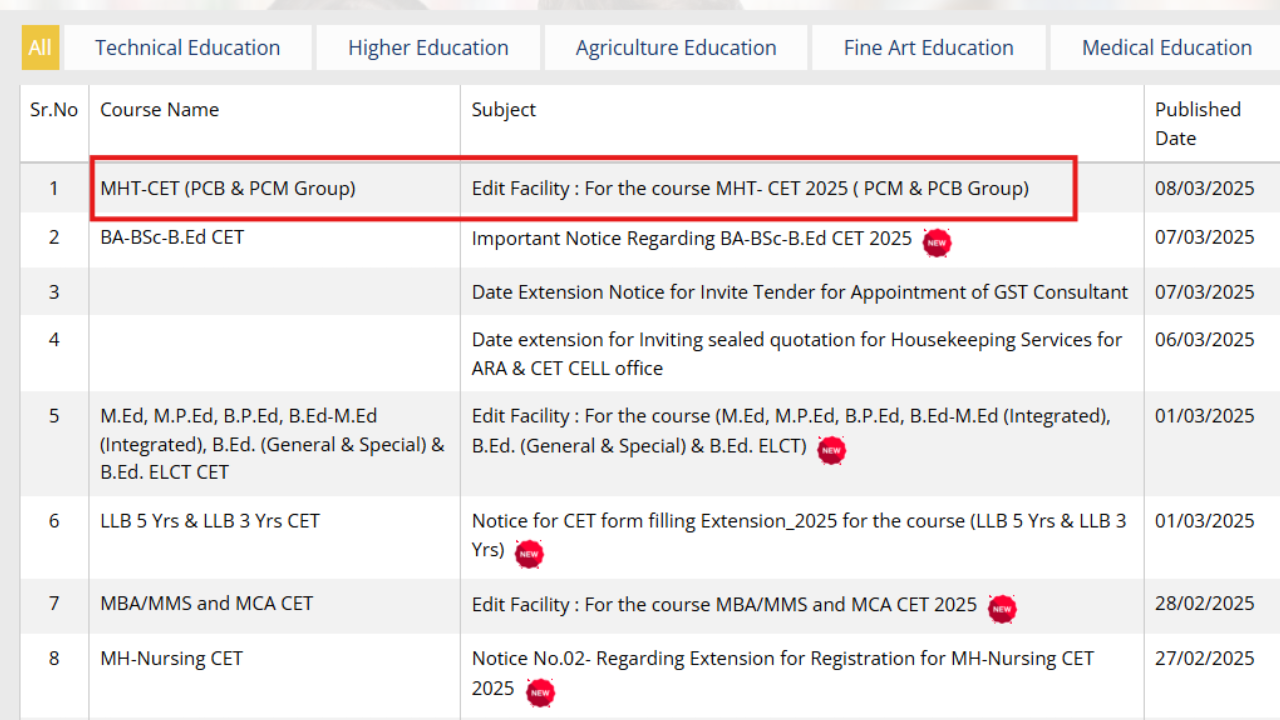Image resolution: width=1280 pixels, height=720 pixels.
Task: Select the Agriculture Education tab
Action: [676, 47]
